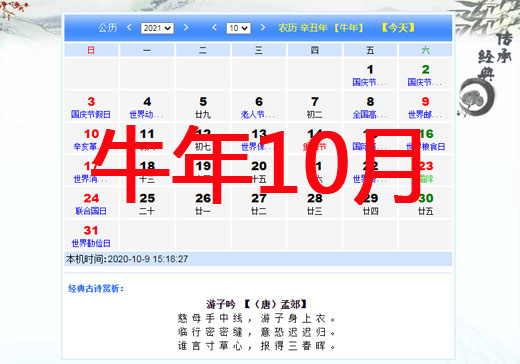The image size is (520, 364).
Task: Select the date 11 cell
Action: [x=147, y=138]
